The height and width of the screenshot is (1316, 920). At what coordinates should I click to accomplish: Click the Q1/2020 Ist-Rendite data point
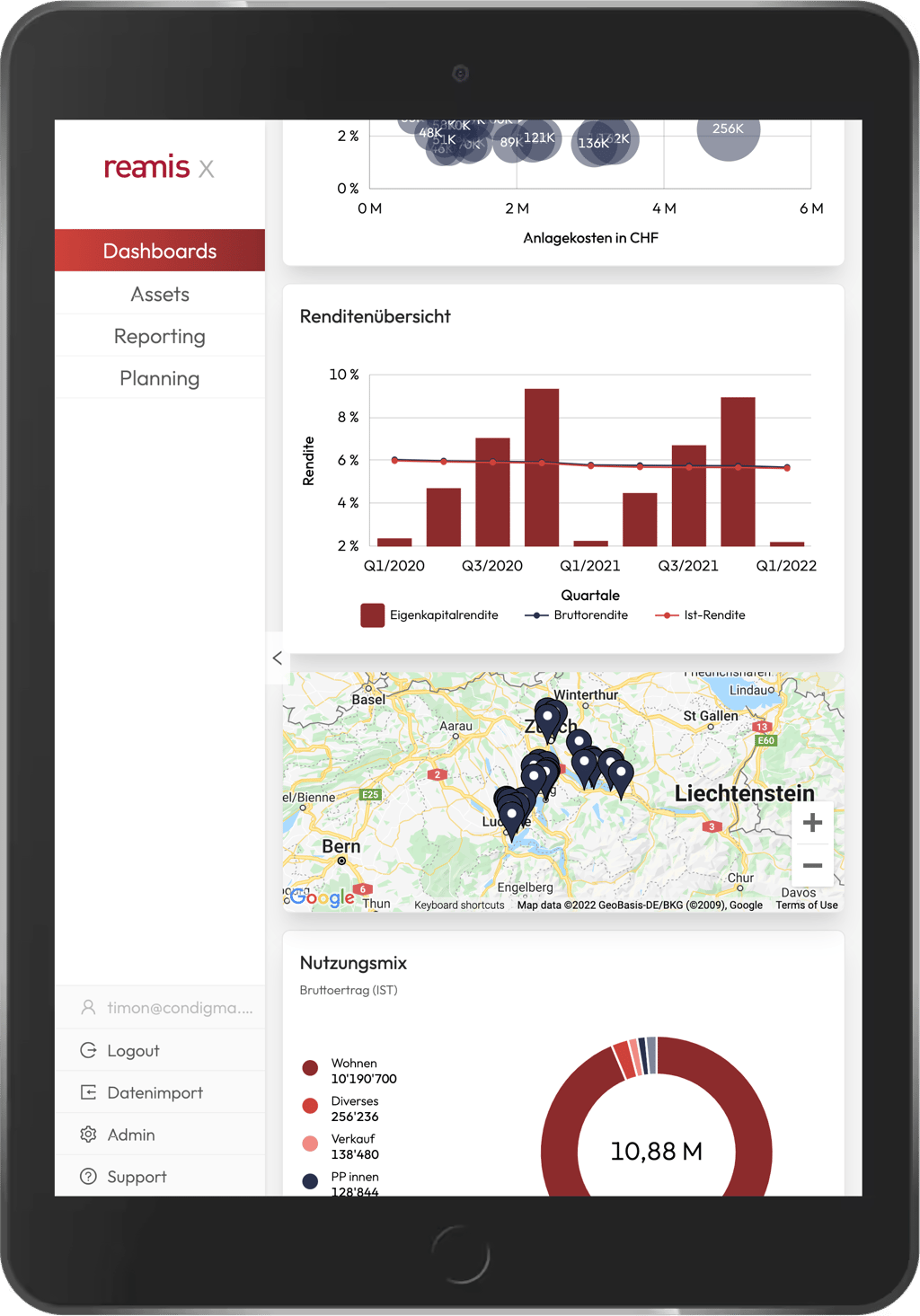[394, 460]
